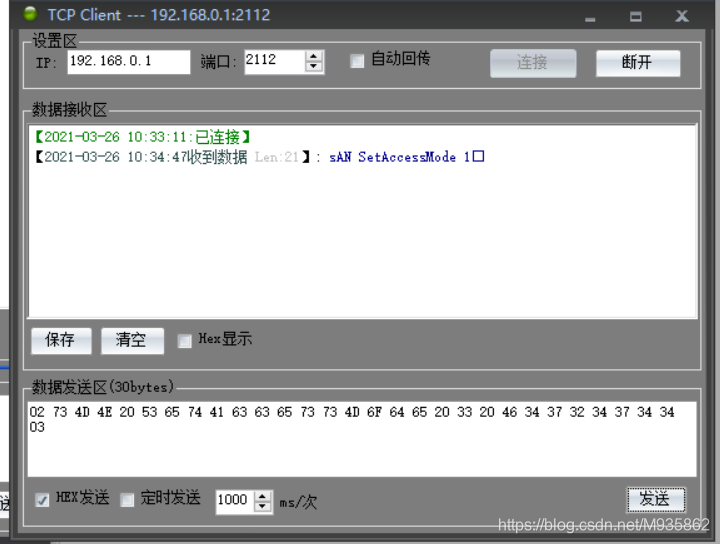Uncheck the HEX发送 checkbox
The image size is (720, 544).
(42, 499)
